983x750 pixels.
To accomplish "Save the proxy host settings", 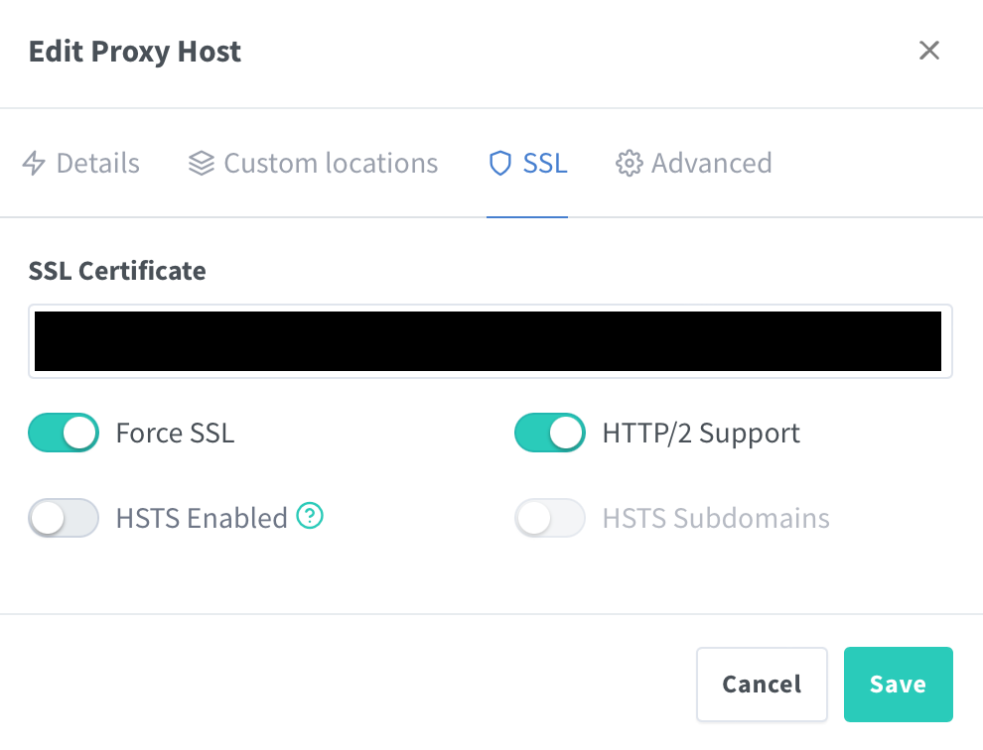I will tap(898, 684).
